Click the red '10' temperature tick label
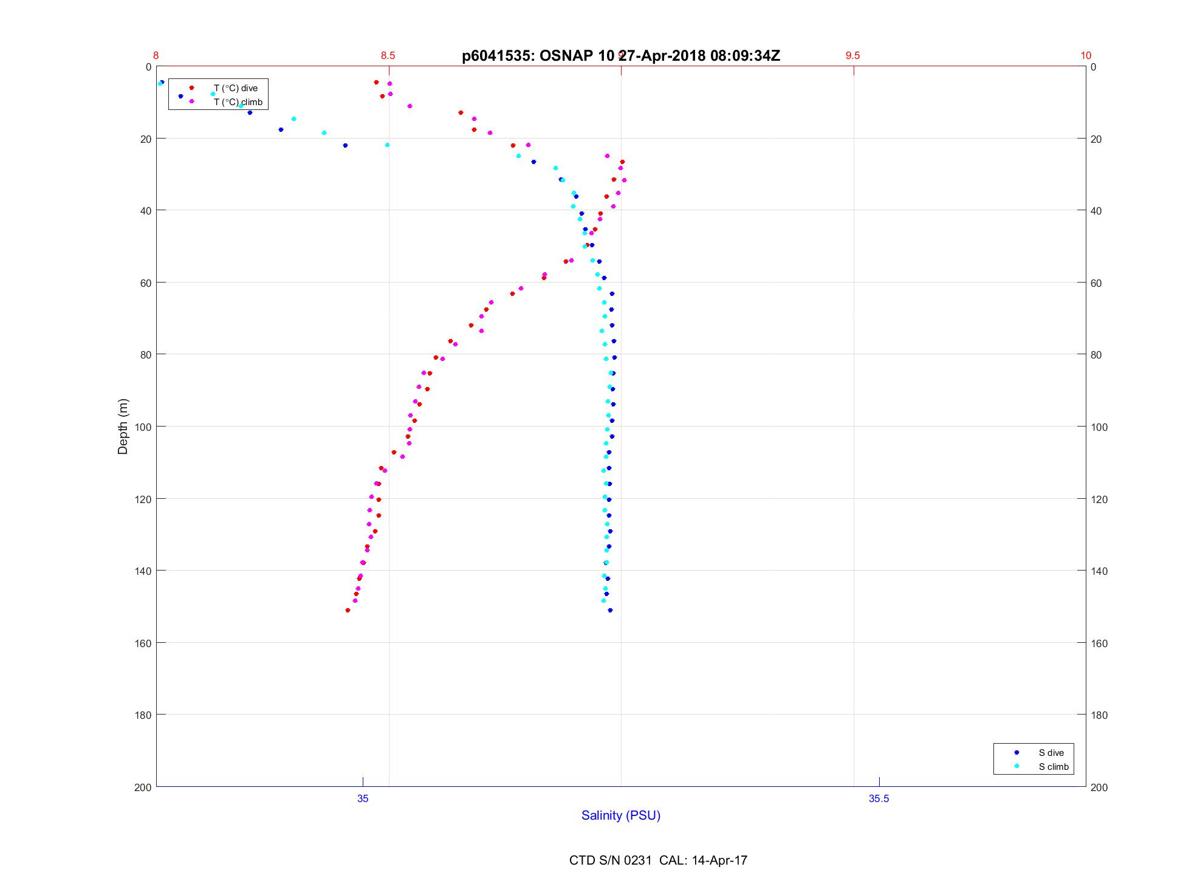1200x885 pixels. [1086, 55]
